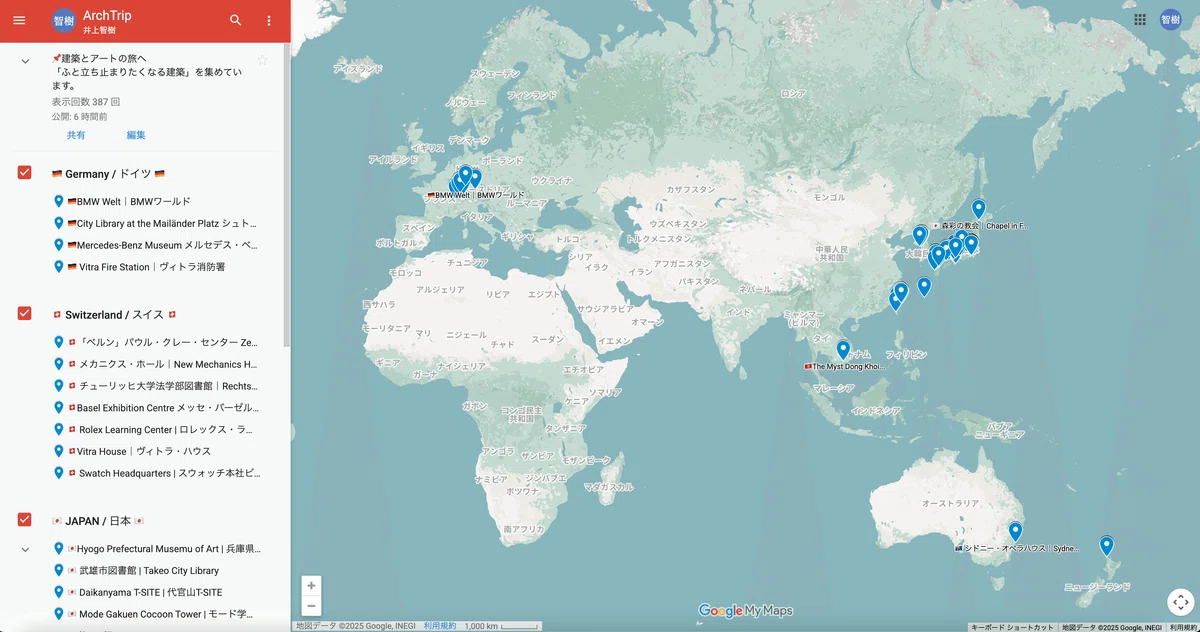Zoom out with the minus button
Image resolution: width=1200 pixels, height=632 pixels.
pyautogui.click(x=312, y=606)
